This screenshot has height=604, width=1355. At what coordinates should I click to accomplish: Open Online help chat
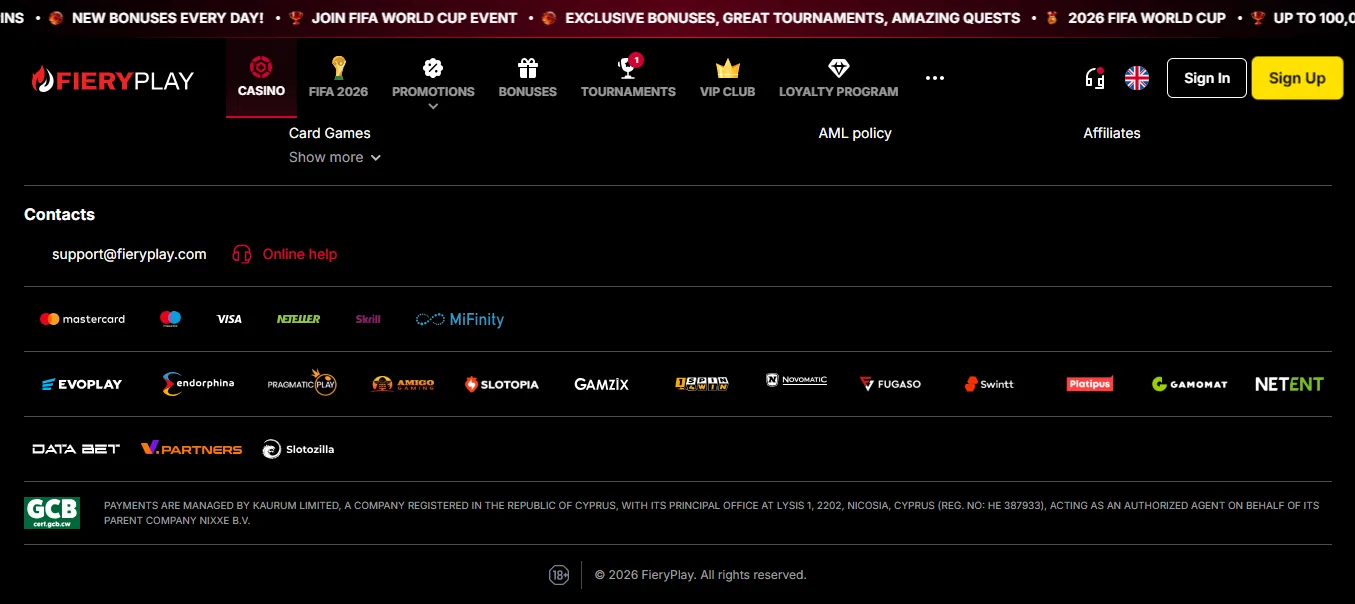[x=285, y=254]
